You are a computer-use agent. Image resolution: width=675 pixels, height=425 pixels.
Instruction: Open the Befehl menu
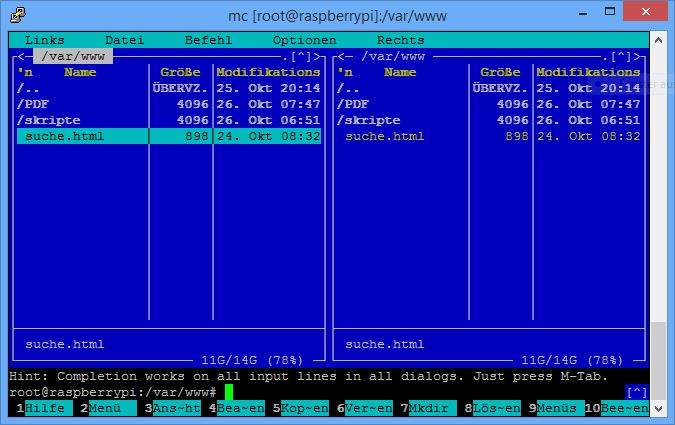(x=208, y=40)
